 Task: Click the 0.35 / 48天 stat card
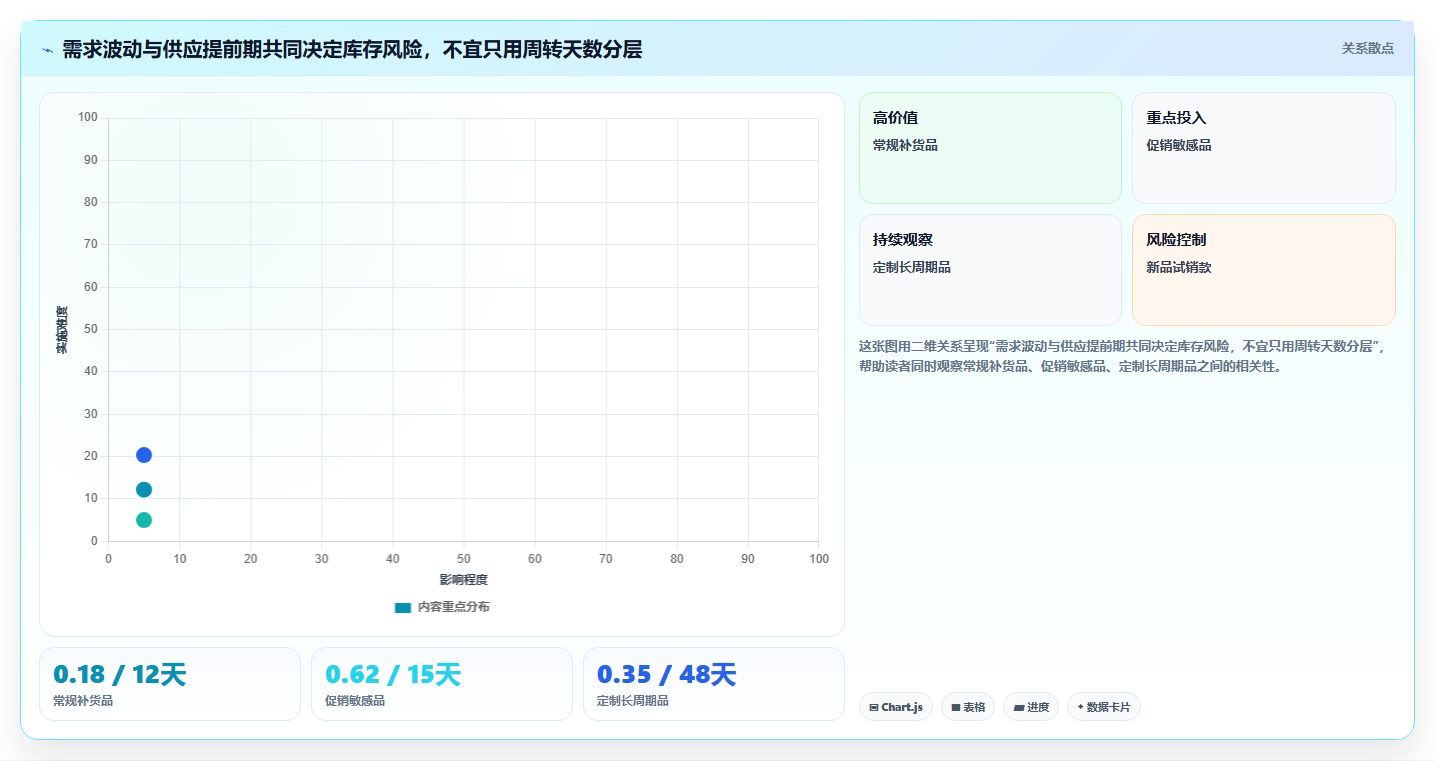[714, 684]
